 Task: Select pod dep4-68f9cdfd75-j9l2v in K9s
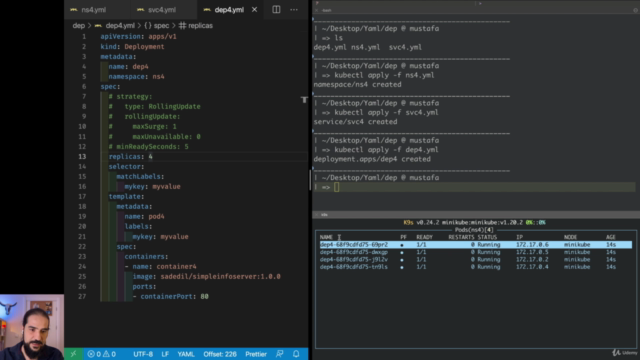[x=476, y=259]
